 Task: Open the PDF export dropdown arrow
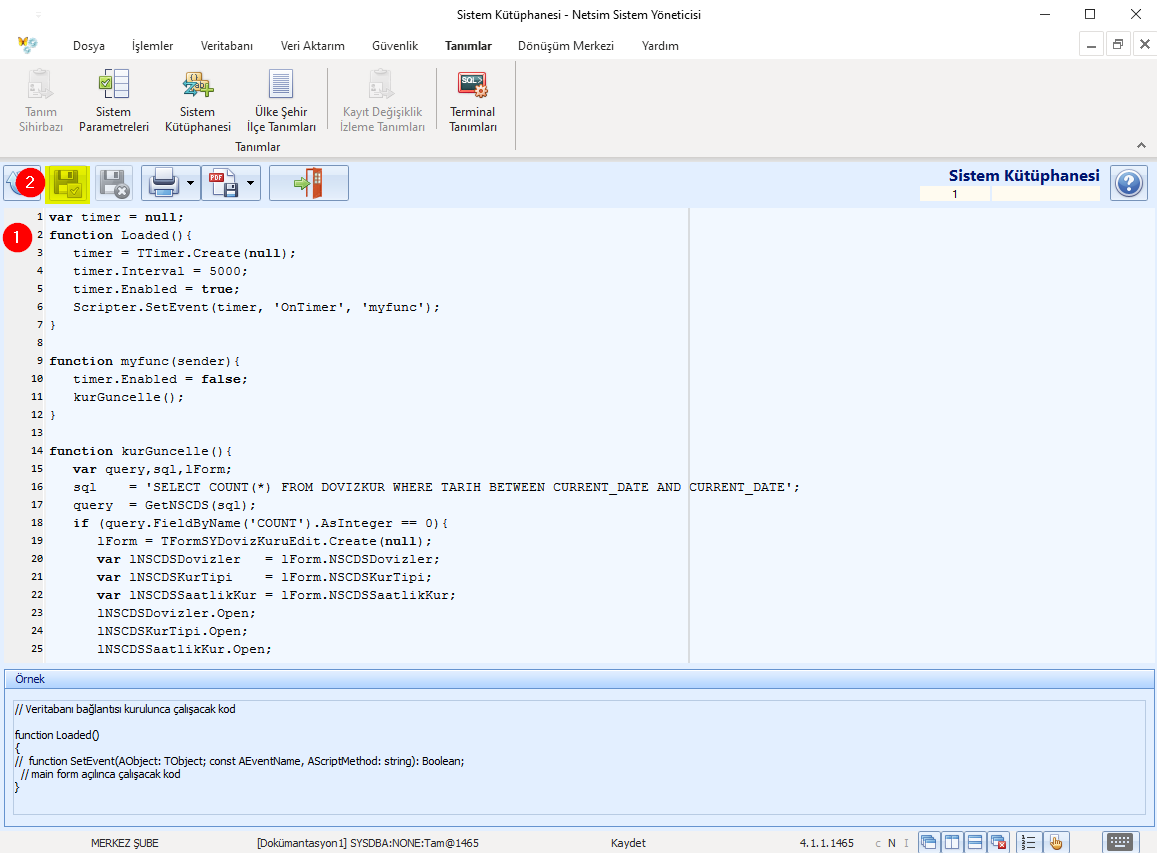[x=251, y=183]
